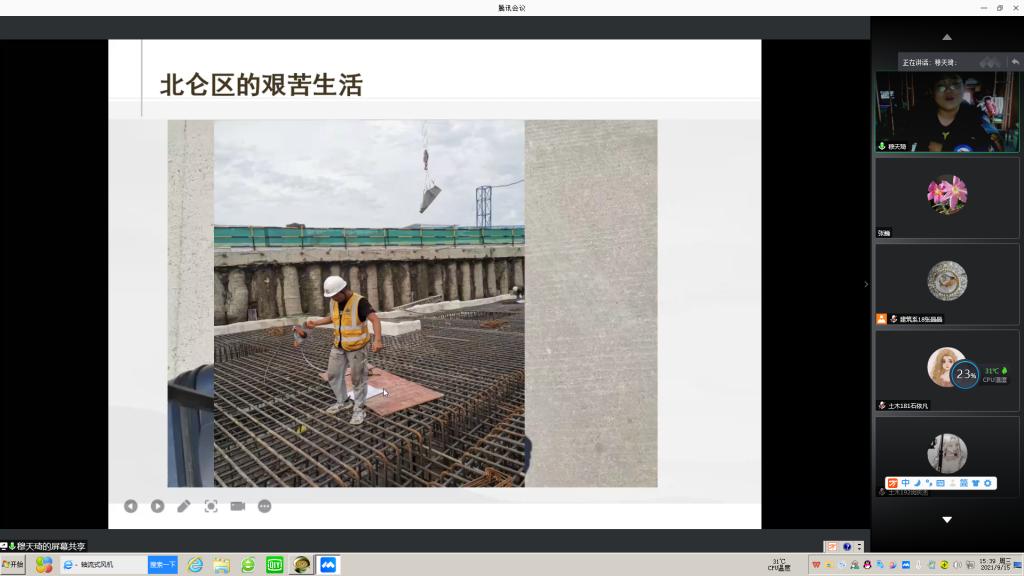Open Internet Explorer from taskbar
The width and height of the screenshot is (1024, 576).
[195, 565]
